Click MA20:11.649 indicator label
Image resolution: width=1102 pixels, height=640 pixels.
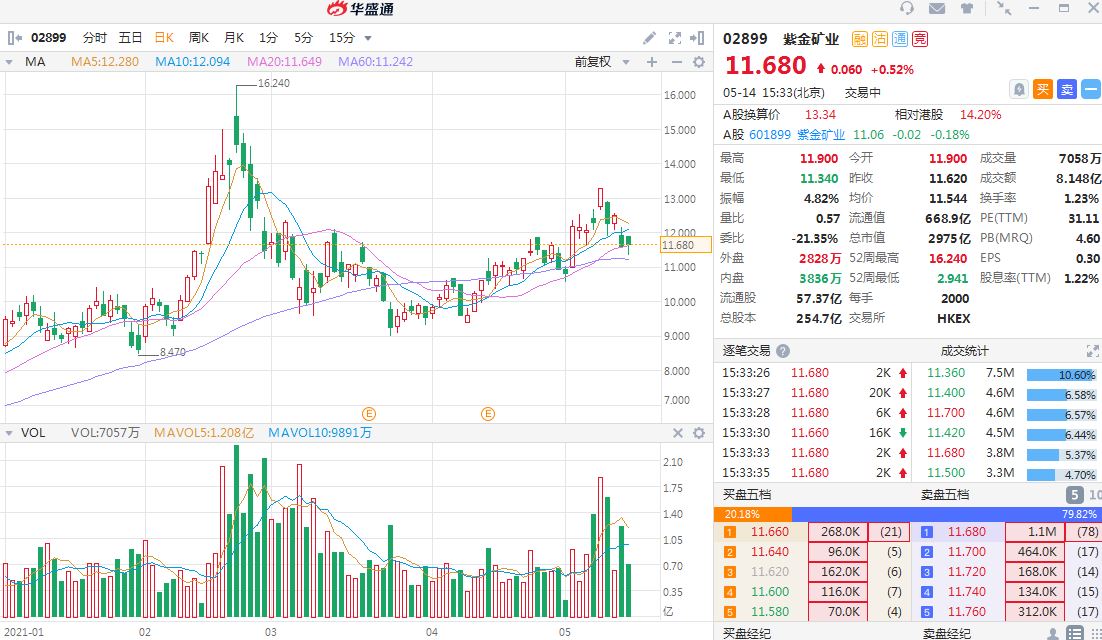(284, 62)
